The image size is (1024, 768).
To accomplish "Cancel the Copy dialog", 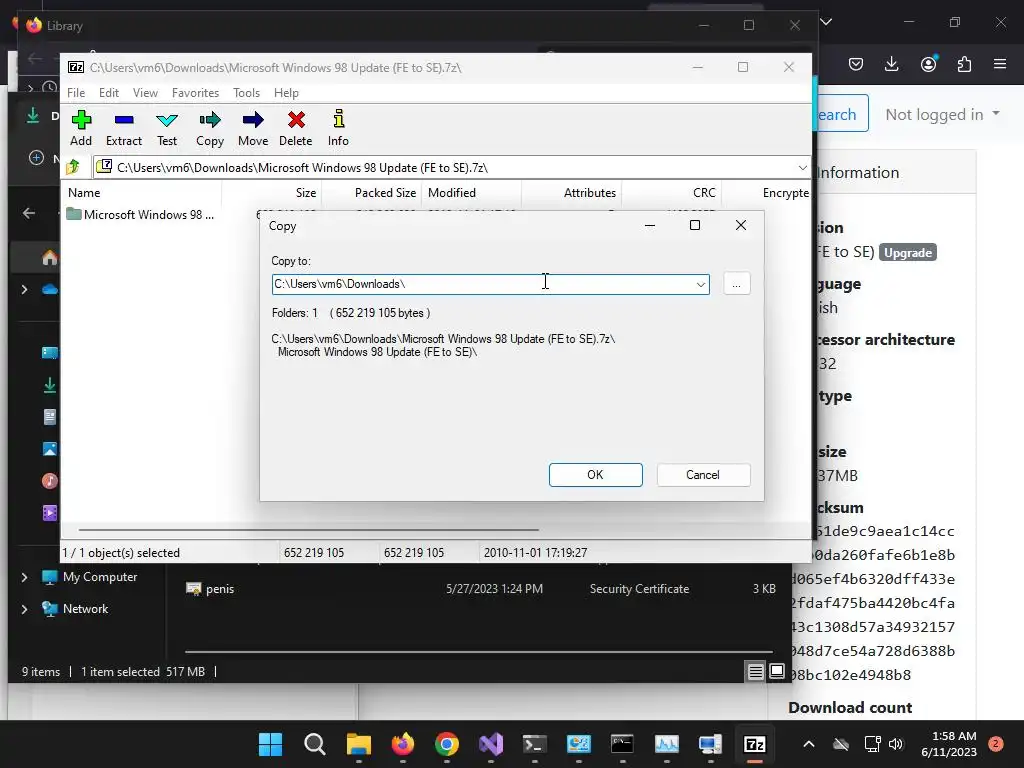I will (703, 475).
